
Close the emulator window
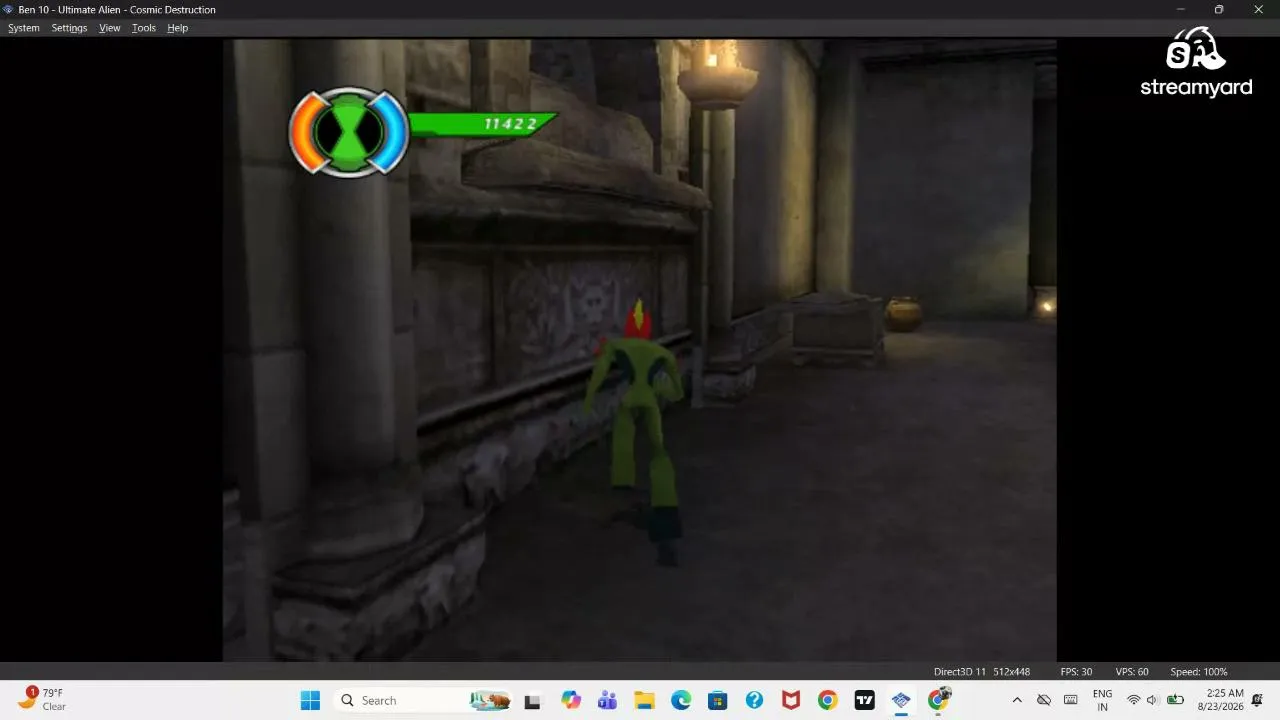[1259, 10]
